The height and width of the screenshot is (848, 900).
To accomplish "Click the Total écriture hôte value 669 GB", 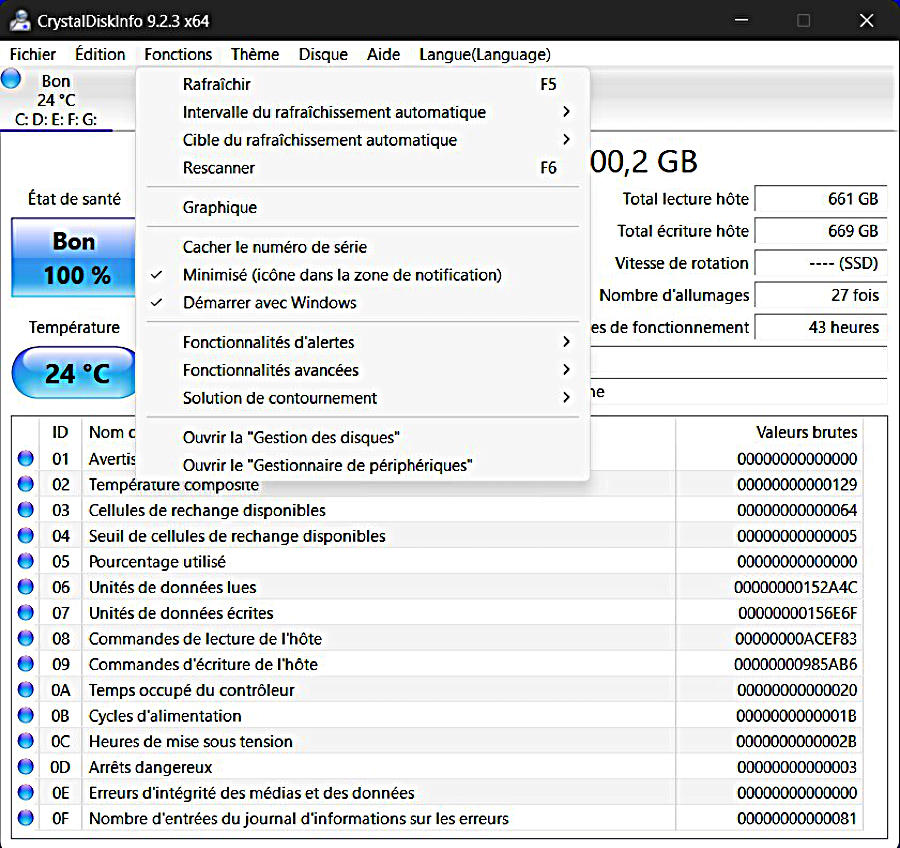I will [x=820, y=231].
